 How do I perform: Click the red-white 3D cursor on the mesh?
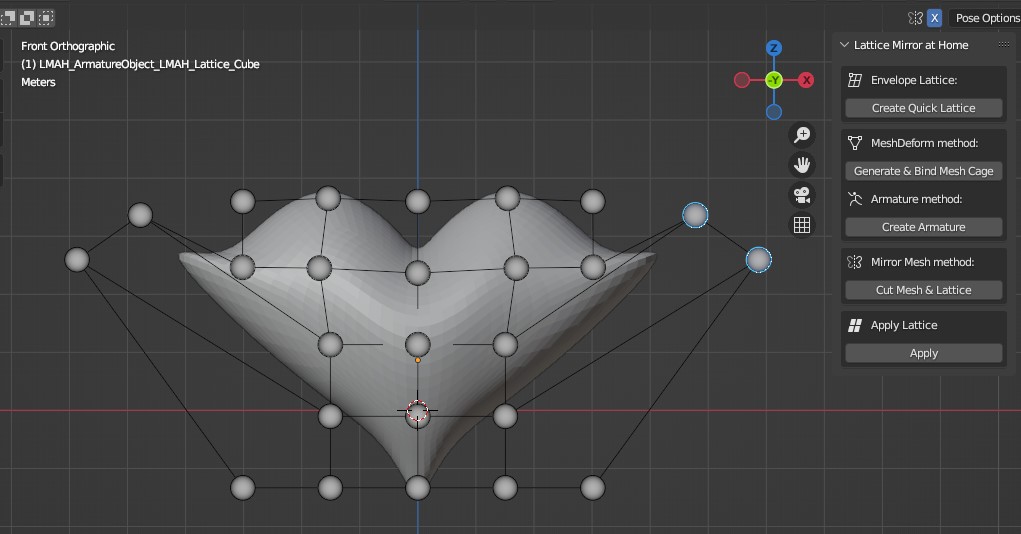click(x=417, y=411)
